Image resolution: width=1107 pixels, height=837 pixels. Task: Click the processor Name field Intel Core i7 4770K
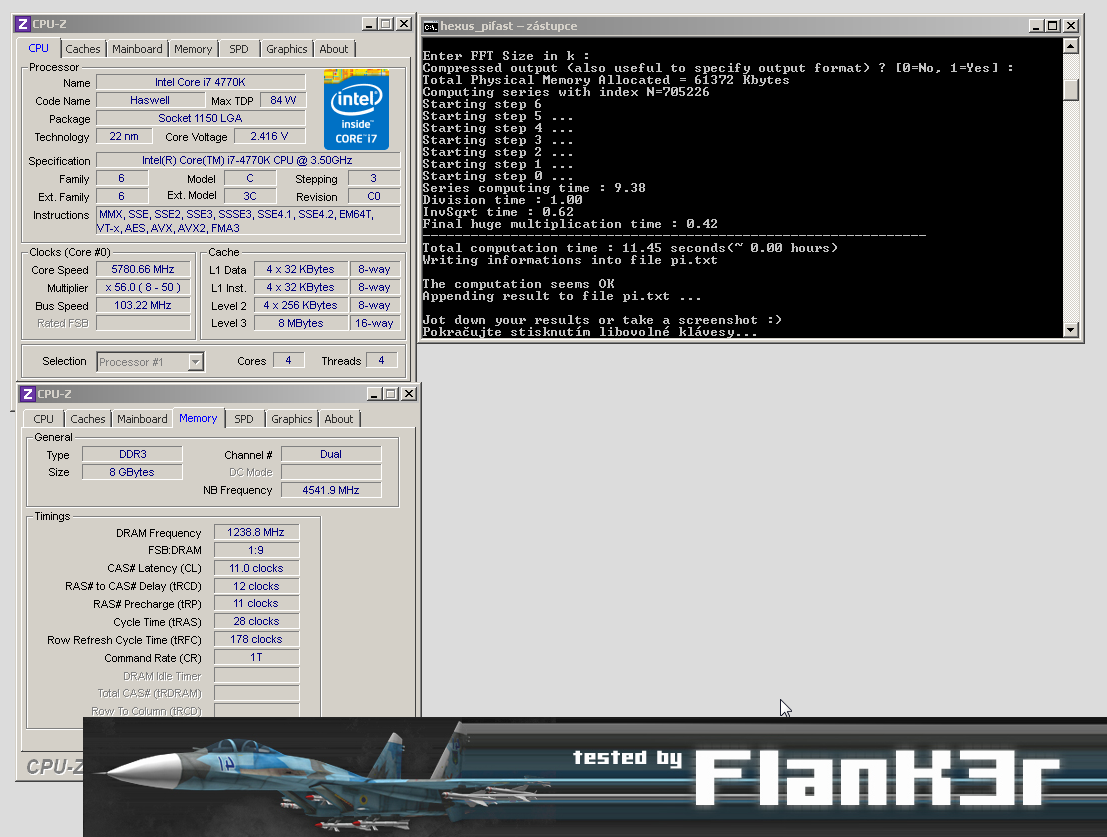click(x=201, y=83)
